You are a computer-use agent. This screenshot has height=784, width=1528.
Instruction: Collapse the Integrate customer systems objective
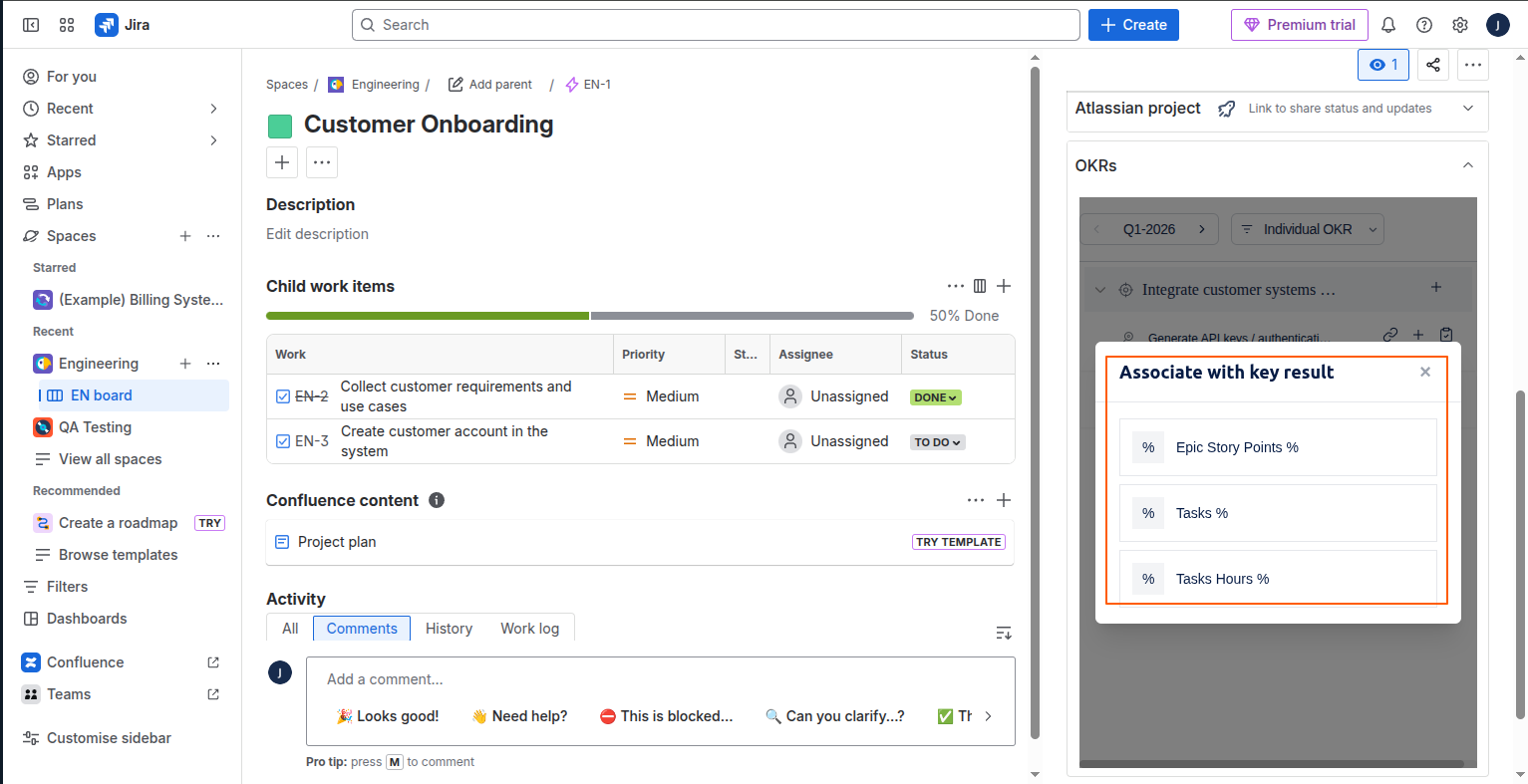coord(1100,290)
